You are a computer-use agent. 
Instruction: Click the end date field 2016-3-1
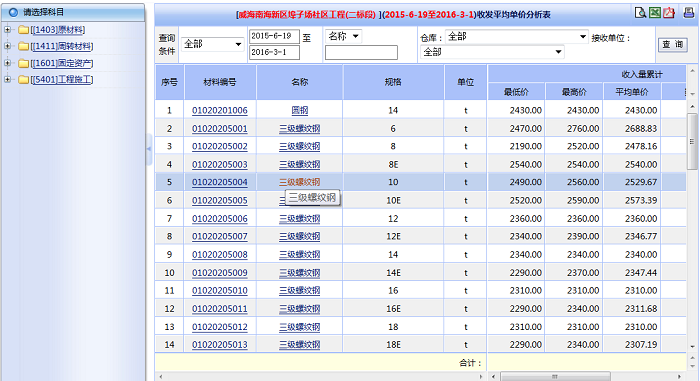[x=274, y=52]
